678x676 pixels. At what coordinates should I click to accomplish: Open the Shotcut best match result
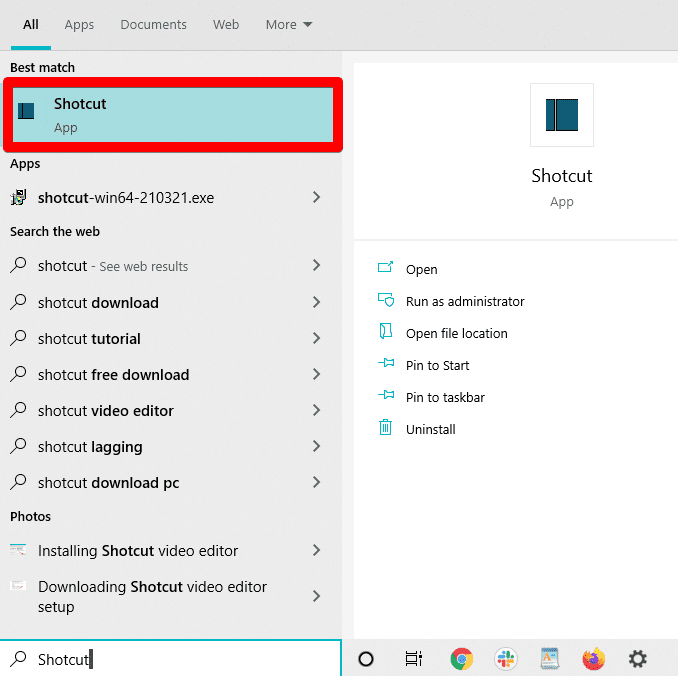pos(173,115)
